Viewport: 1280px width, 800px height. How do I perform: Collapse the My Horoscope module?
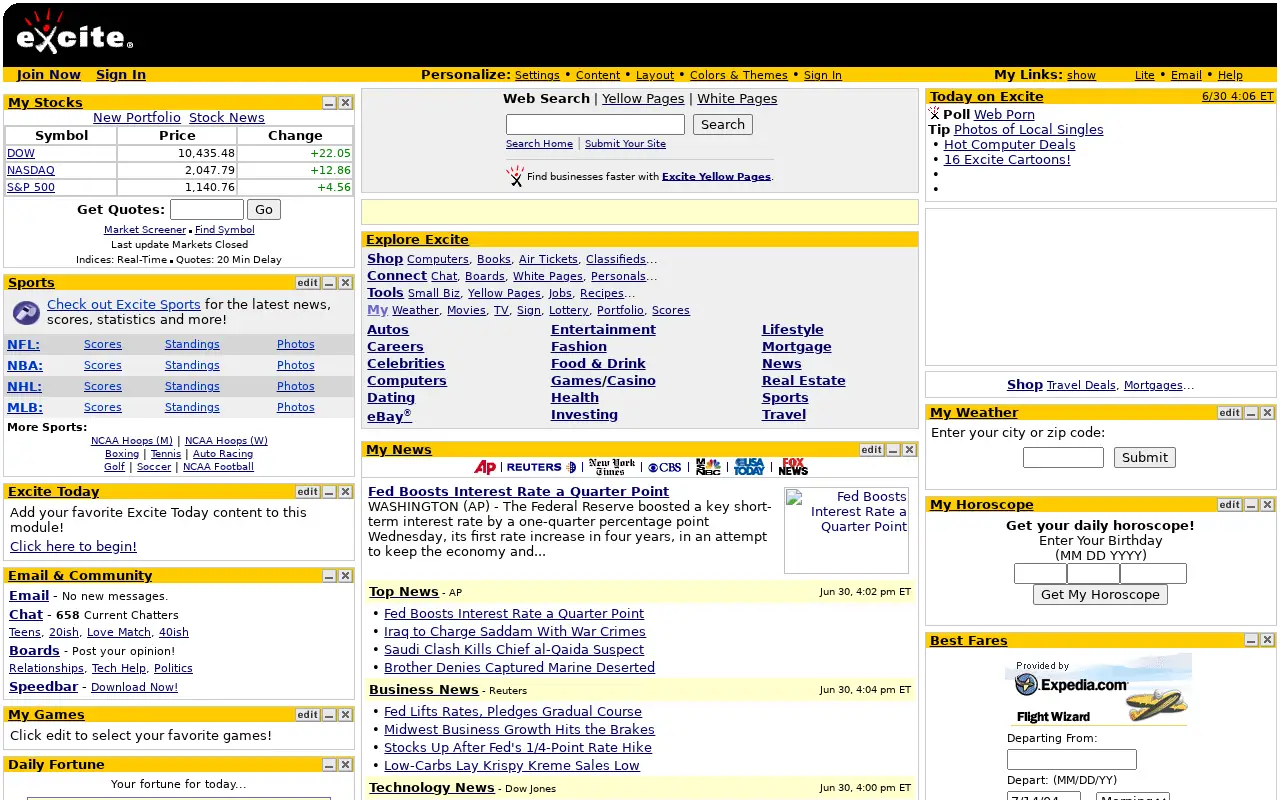[1251, 505]
